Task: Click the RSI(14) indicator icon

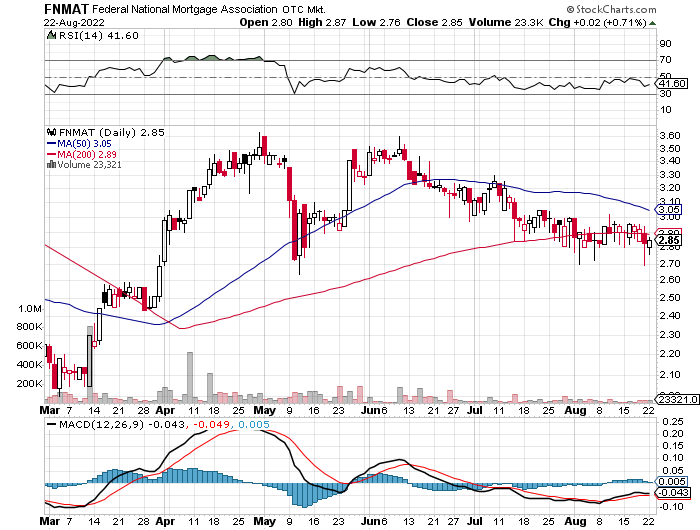Action: coord(52,35)
